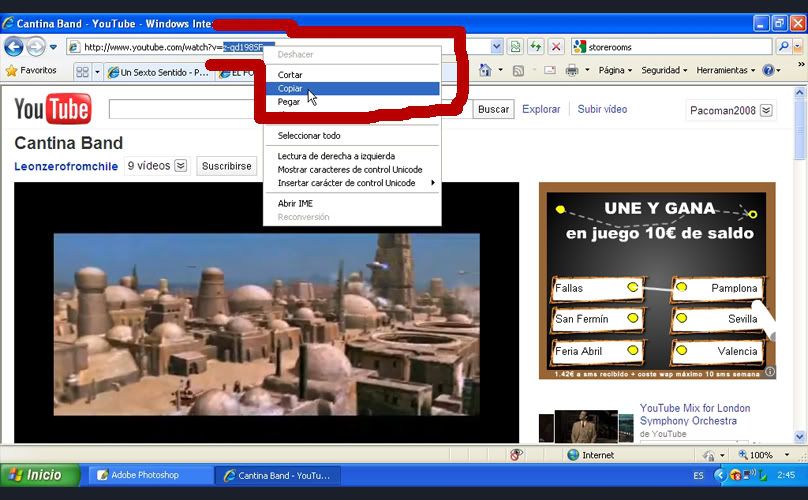This screenshot has width=808, height=500.
Task: Open YouTube Mix for London Symphony Orchestra
Action: (695, 414)
